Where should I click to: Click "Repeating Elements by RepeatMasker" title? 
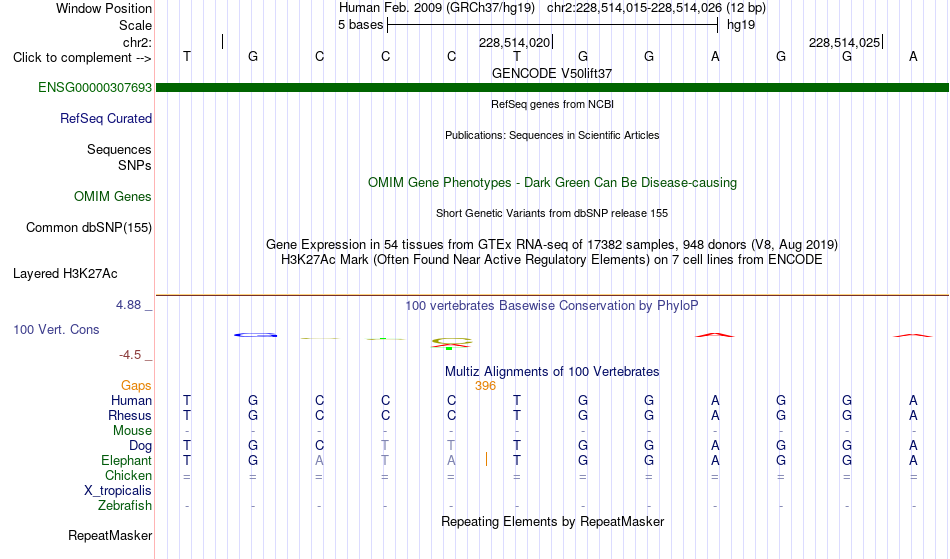tap(552, 521)
